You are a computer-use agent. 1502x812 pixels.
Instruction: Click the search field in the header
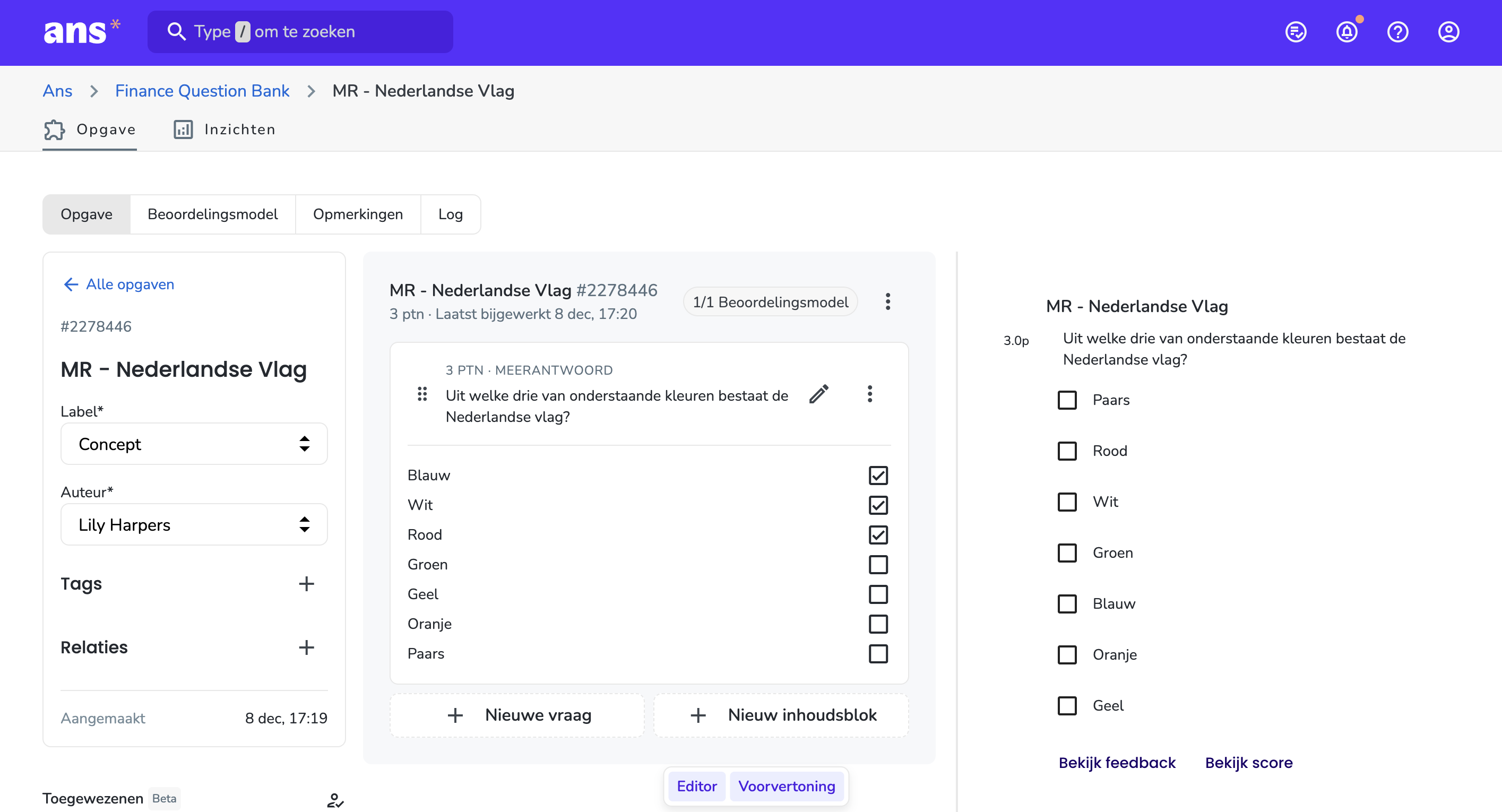click(300, 31)
